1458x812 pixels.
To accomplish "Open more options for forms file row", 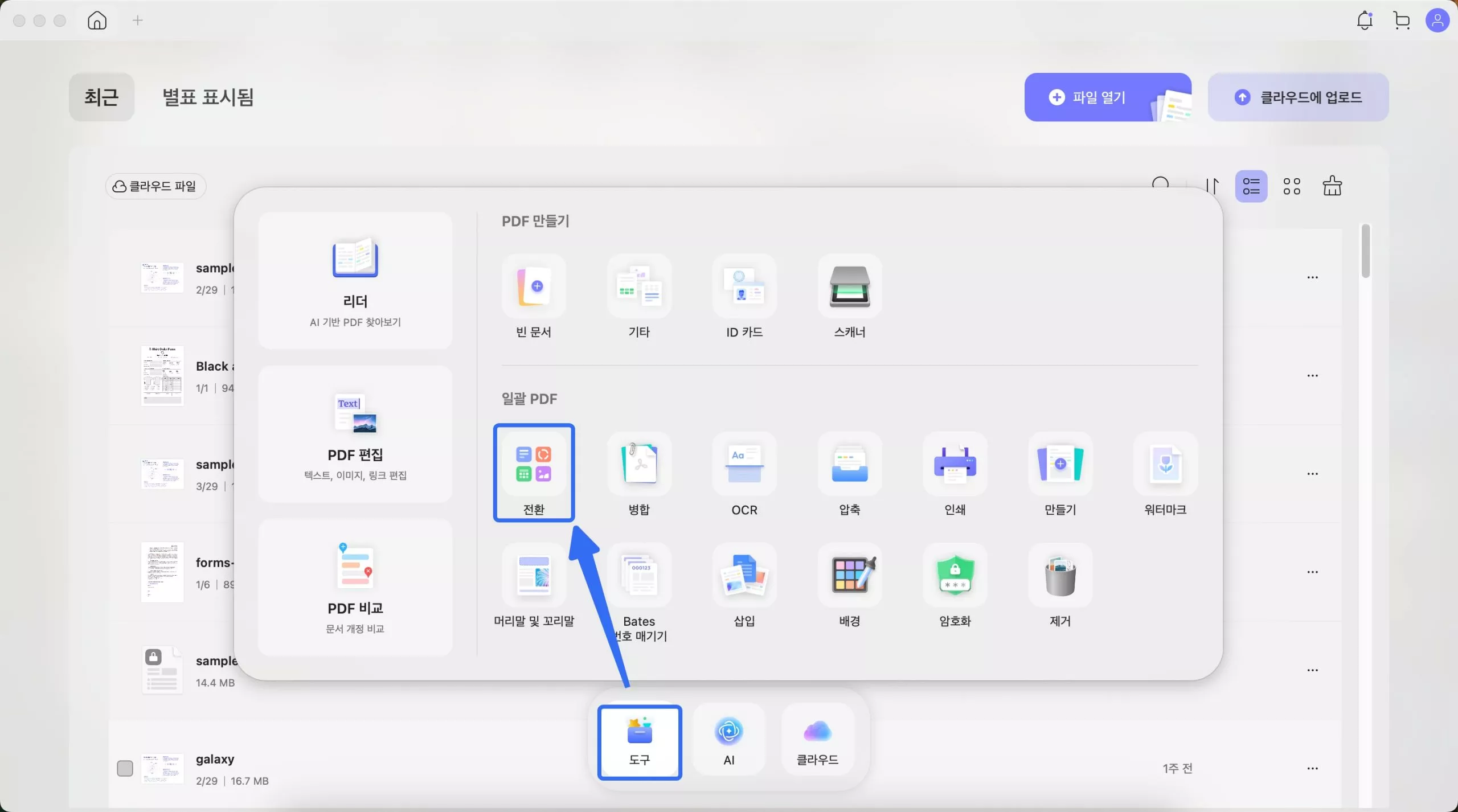I will coord(1312,572).
